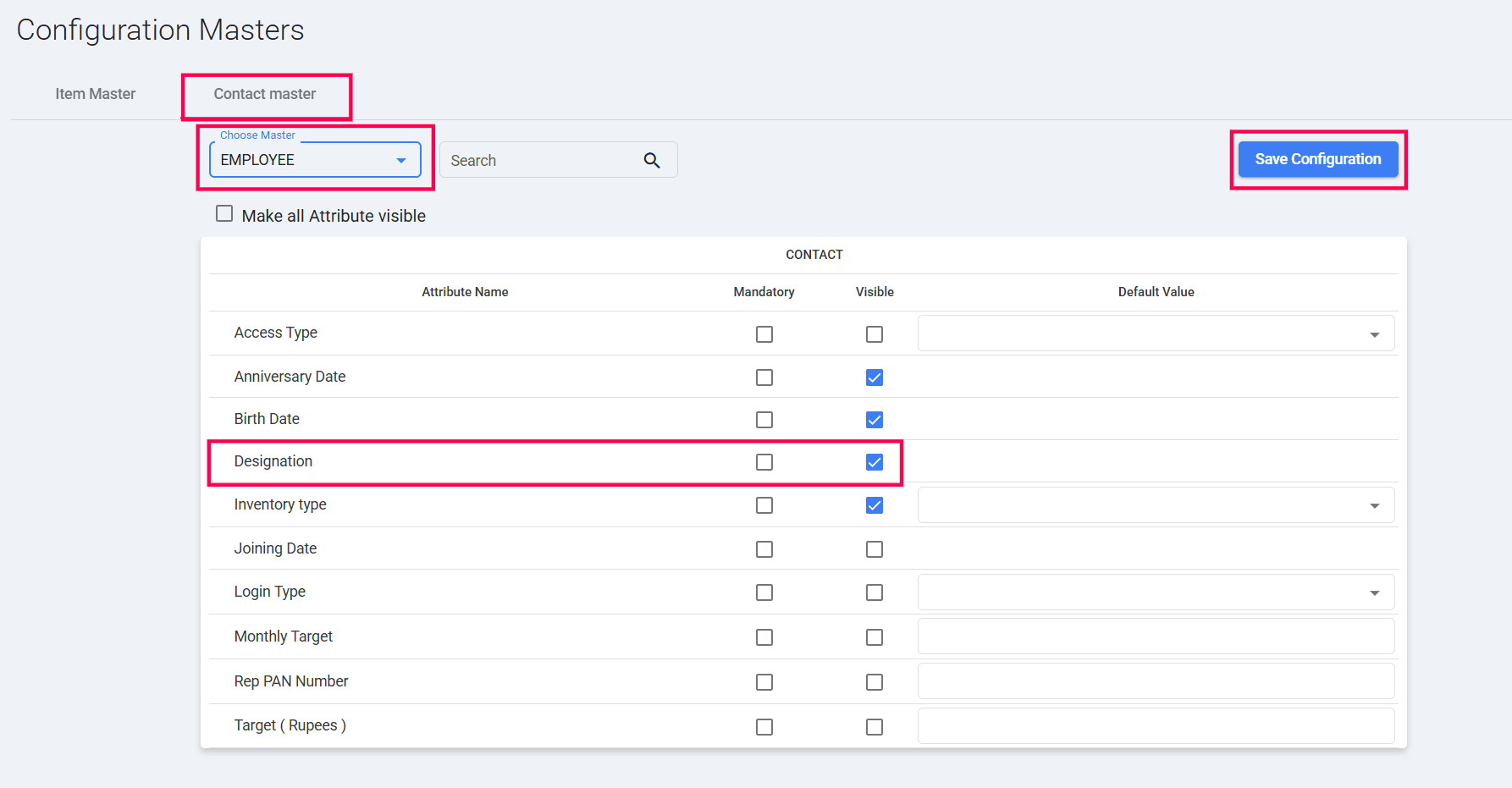Click Target (Rupees) default value field
The height and width of the screenshot is (788, 1512).
point(1156,726)
